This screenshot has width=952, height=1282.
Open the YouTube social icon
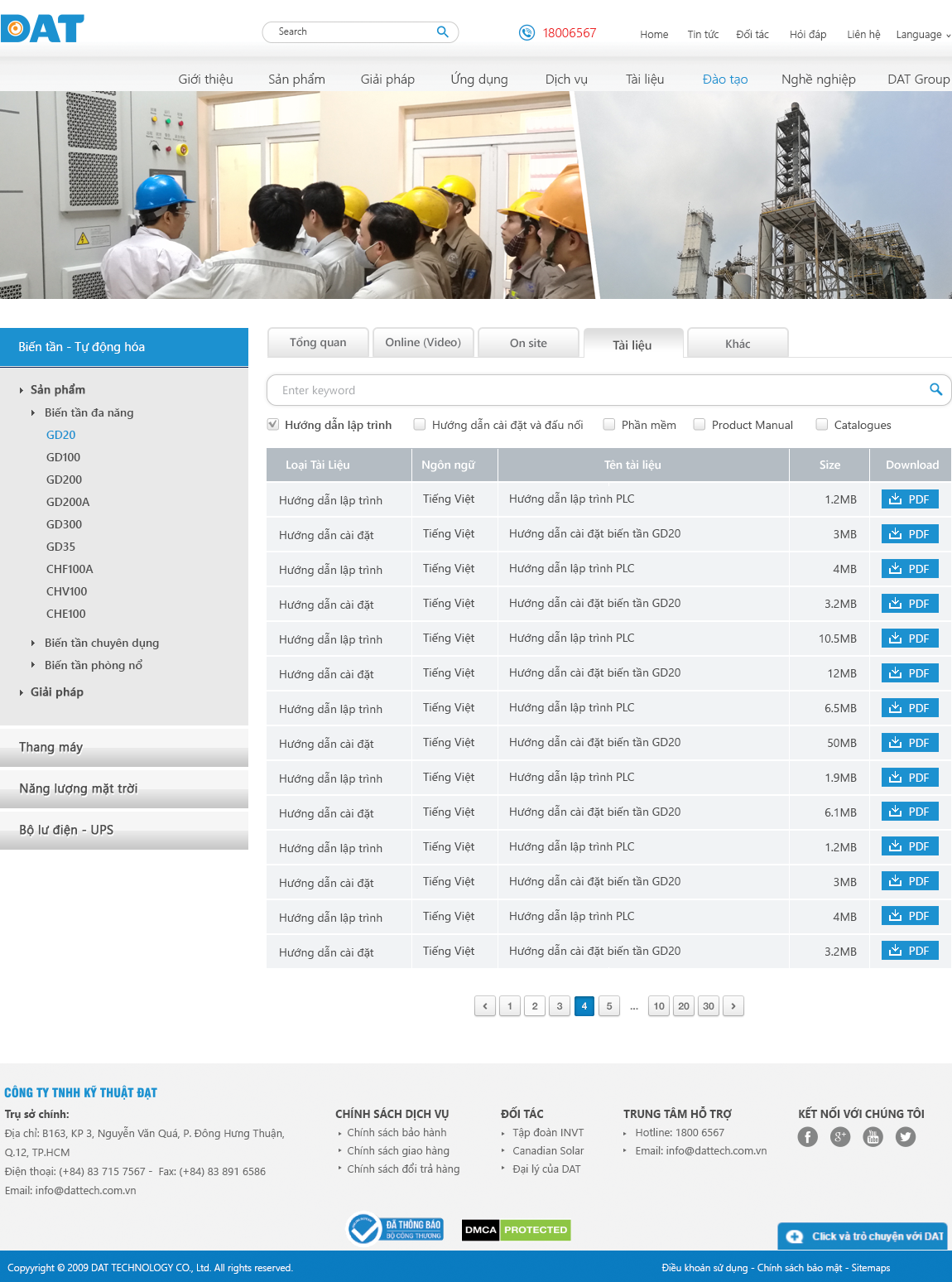[x=873, y=1137]
